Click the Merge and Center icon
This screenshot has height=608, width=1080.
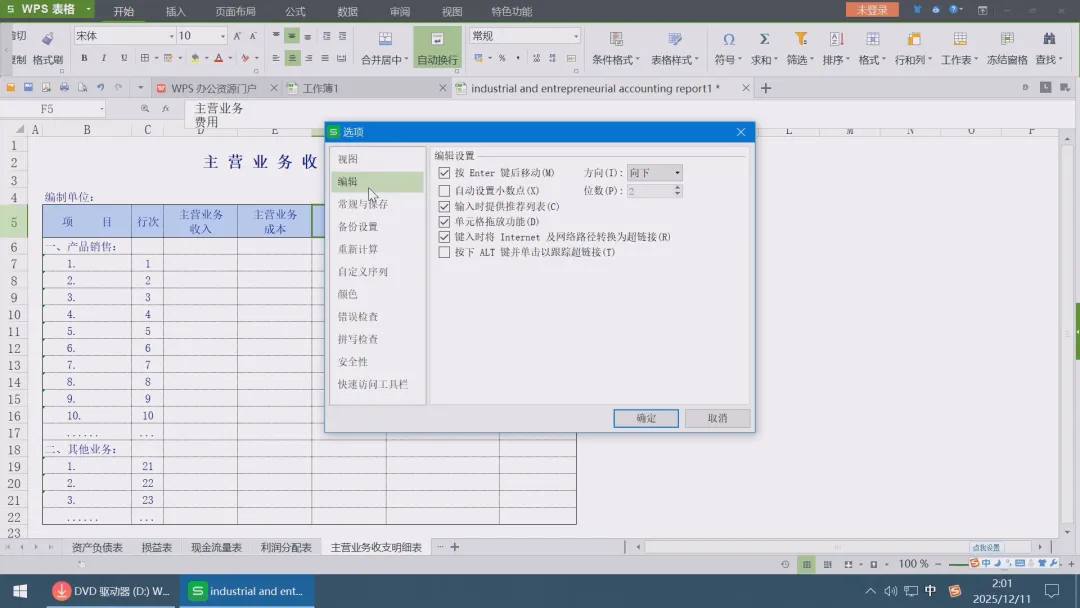click(385, 39)
